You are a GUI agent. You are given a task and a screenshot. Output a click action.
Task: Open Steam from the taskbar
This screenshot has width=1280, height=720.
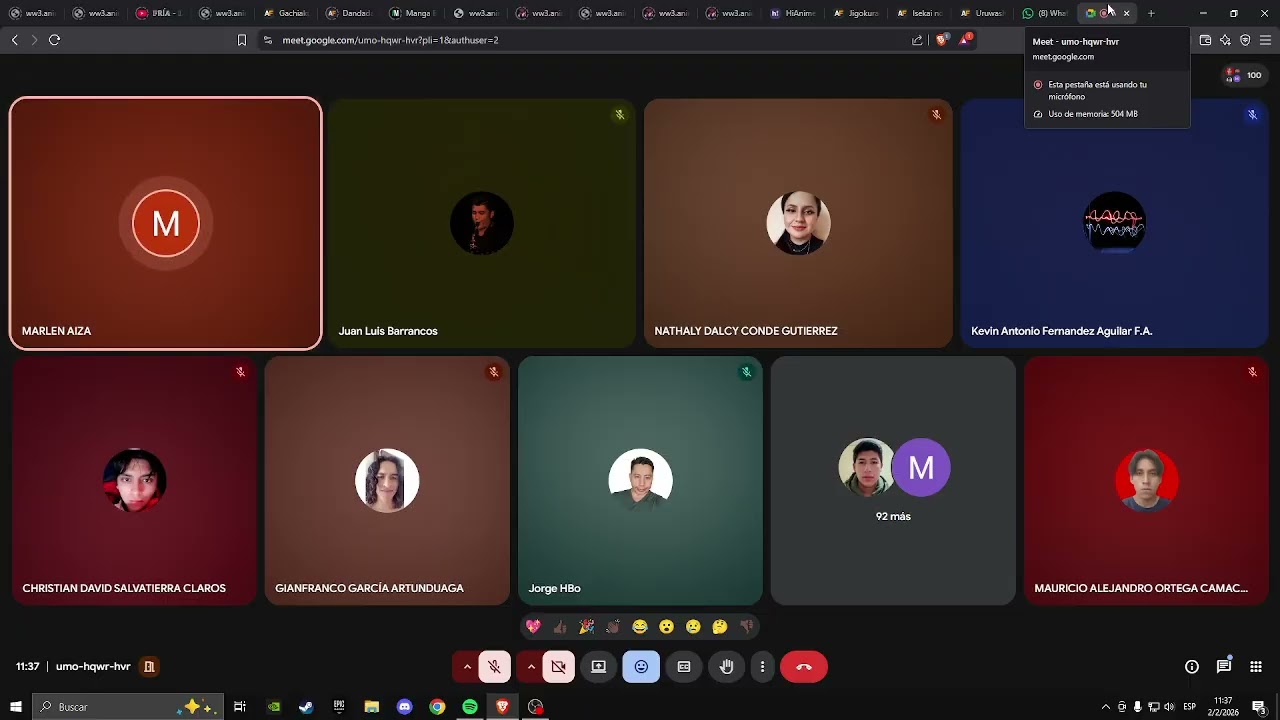[x=306, y=707]
